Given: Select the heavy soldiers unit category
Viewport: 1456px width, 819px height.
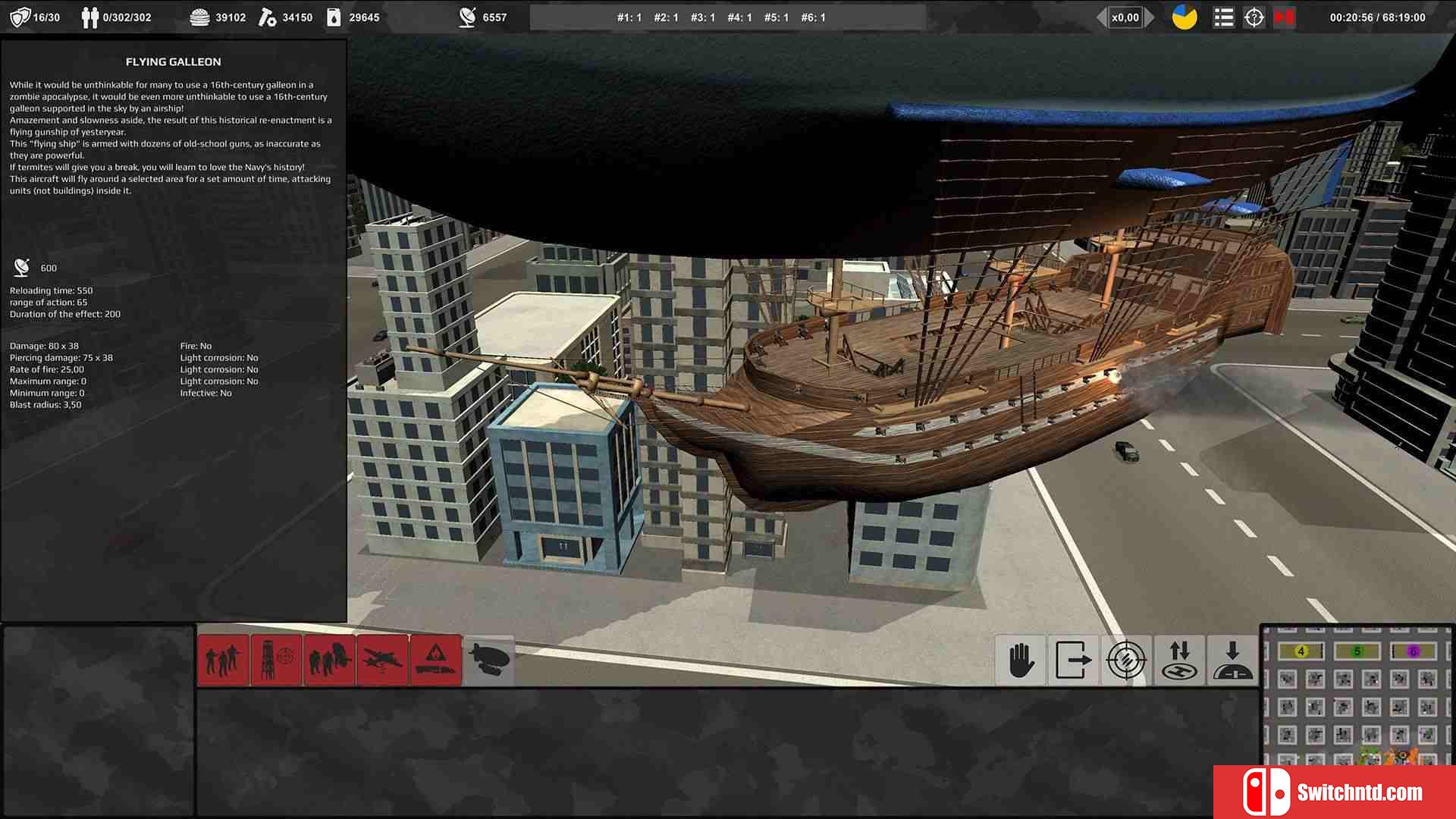Looking at the screenshot, I should click(x=329, y=660).
